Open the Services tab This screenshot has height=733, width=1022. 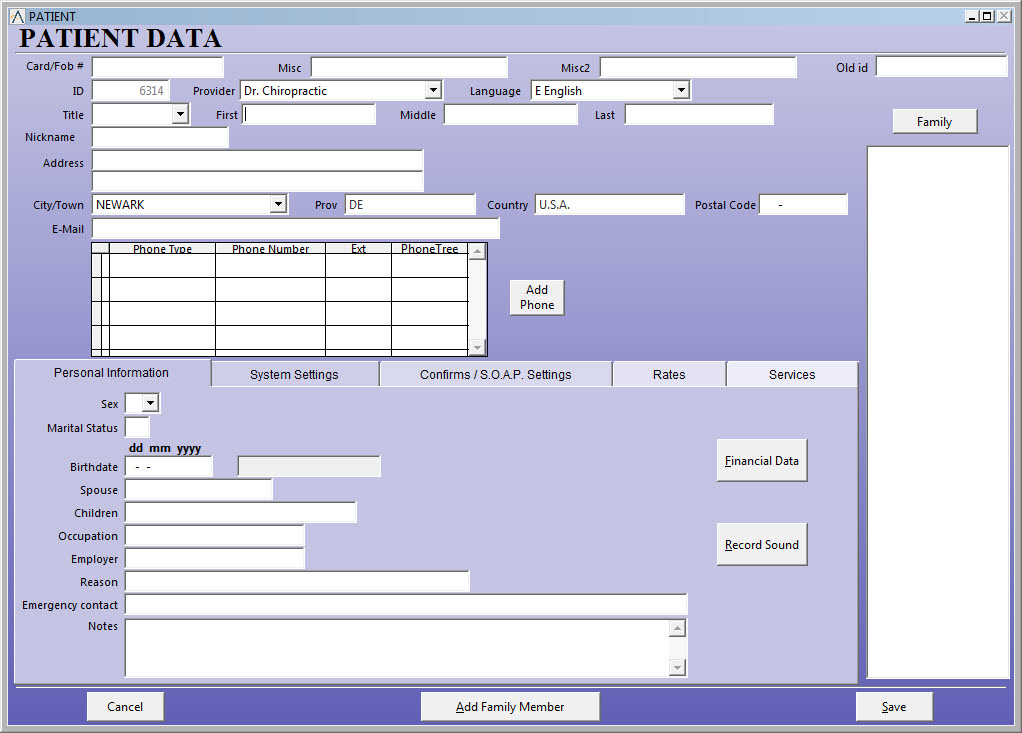click(792, 375)
